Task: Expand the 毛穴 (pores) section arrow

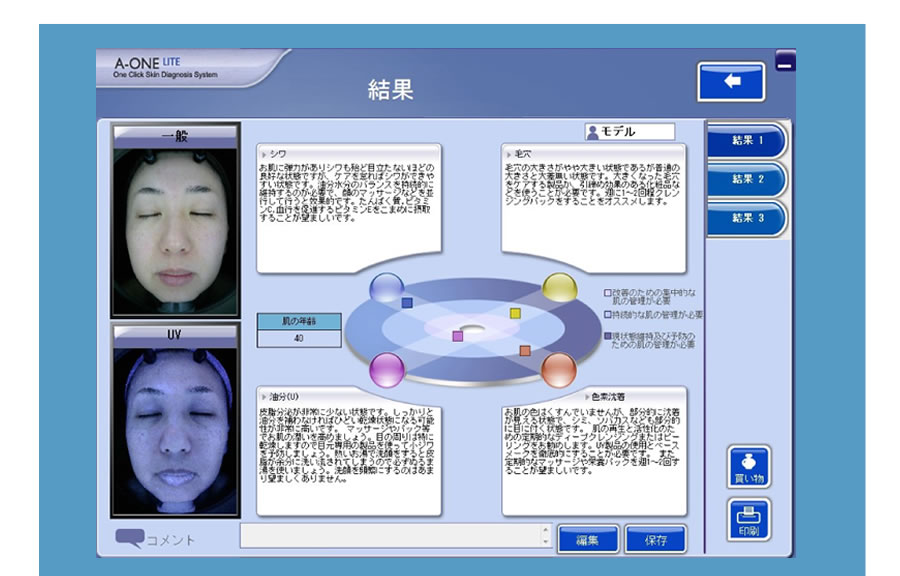Action: (509, 153)
